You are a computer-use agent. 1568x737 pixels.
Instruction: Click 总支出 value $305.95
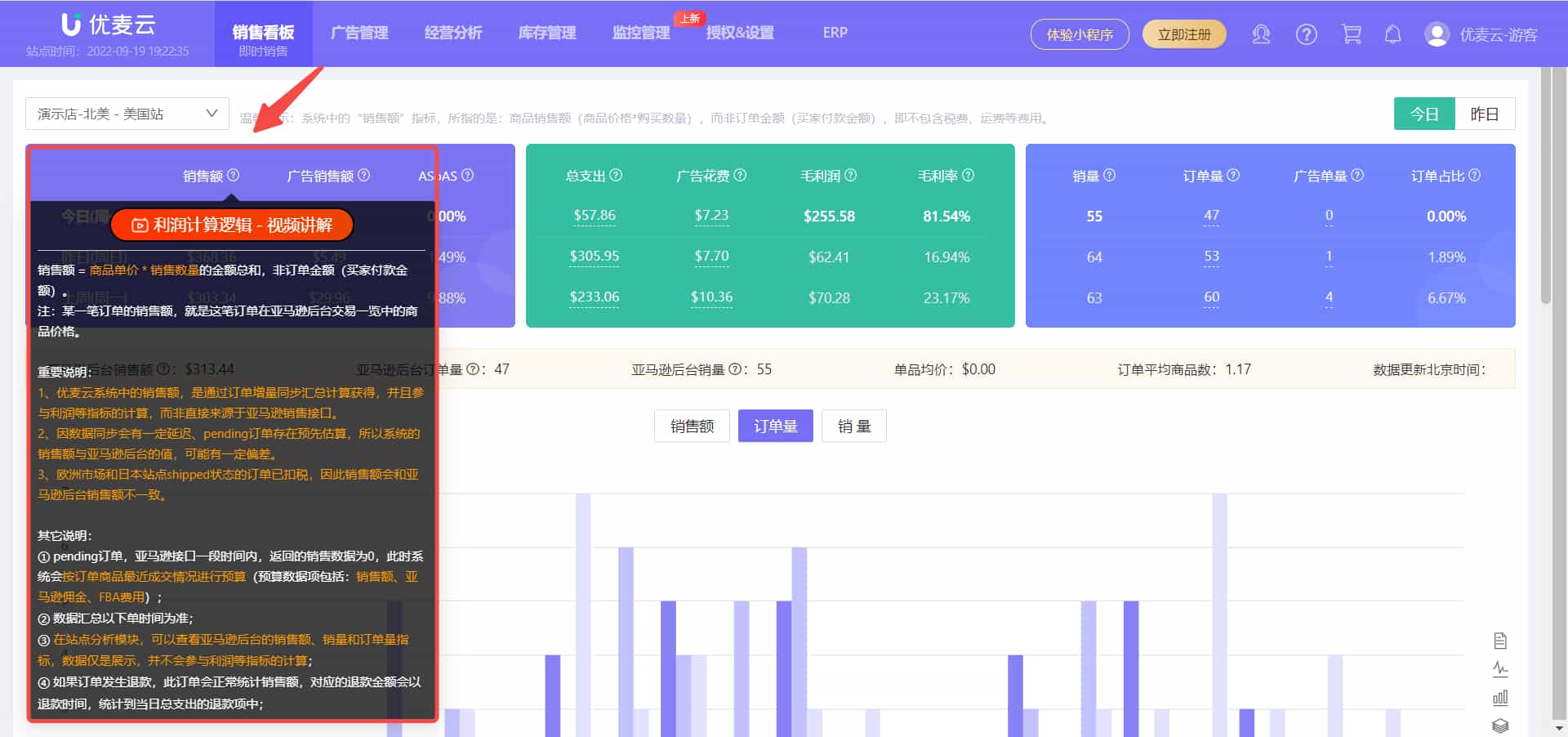point(595,257)
